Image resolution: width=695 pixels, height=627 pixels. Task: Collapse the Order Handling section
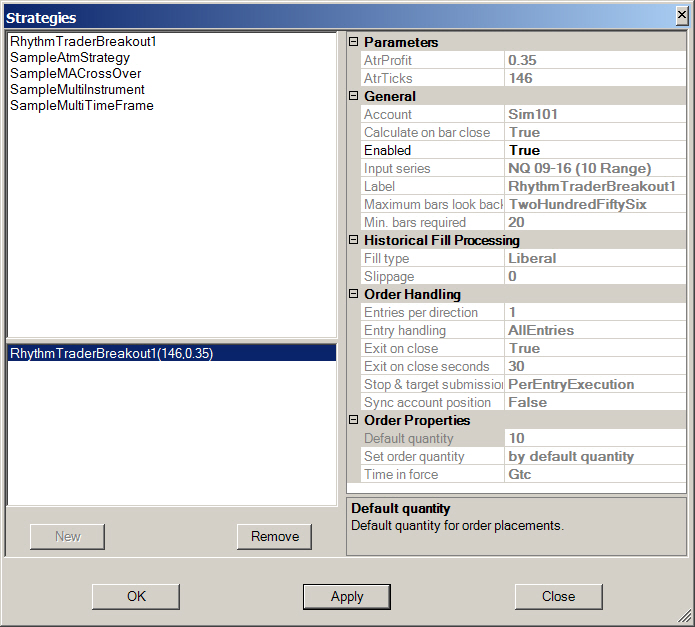point(353,294)
